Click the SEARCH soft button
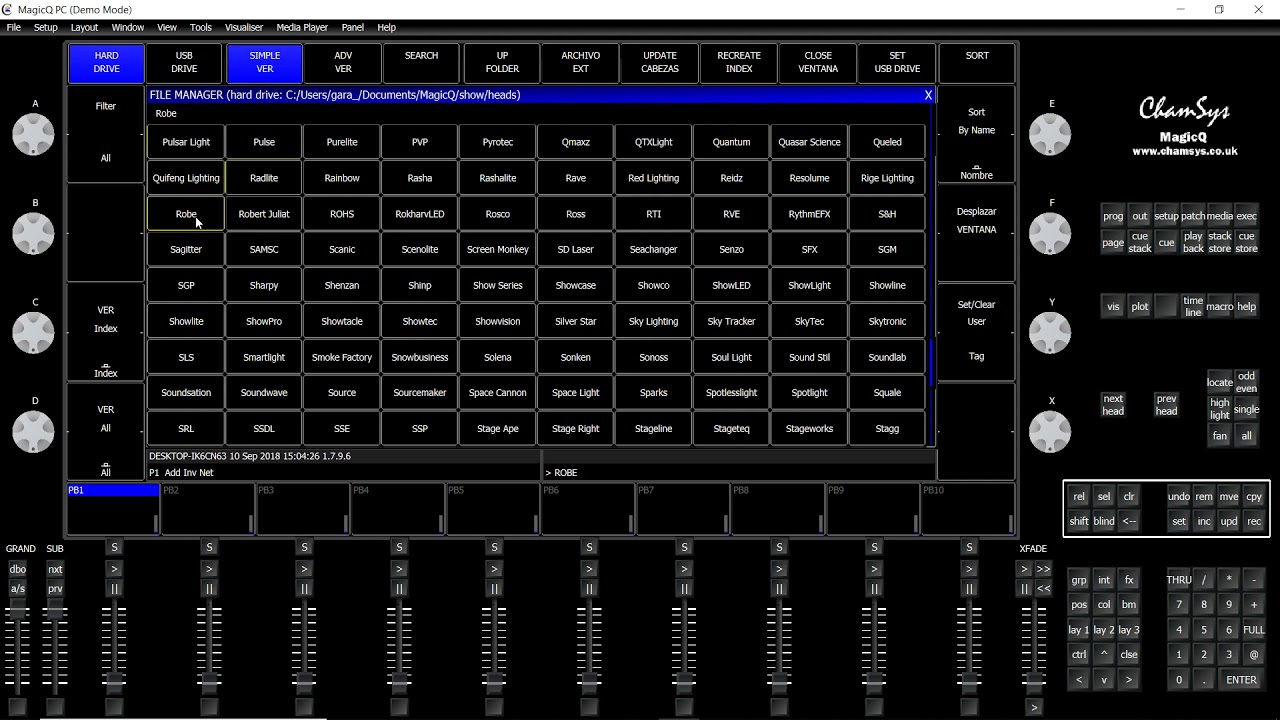The height and width of the screenshot is (720, 1280). 422,63
